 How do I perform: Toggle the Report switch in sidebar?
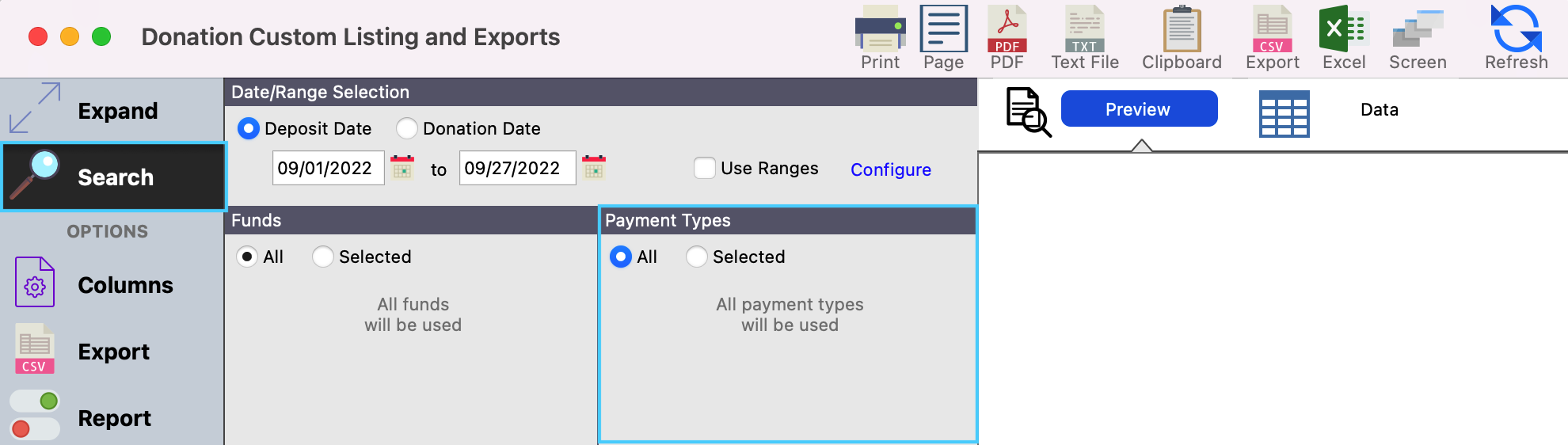(x=35, y=415)
